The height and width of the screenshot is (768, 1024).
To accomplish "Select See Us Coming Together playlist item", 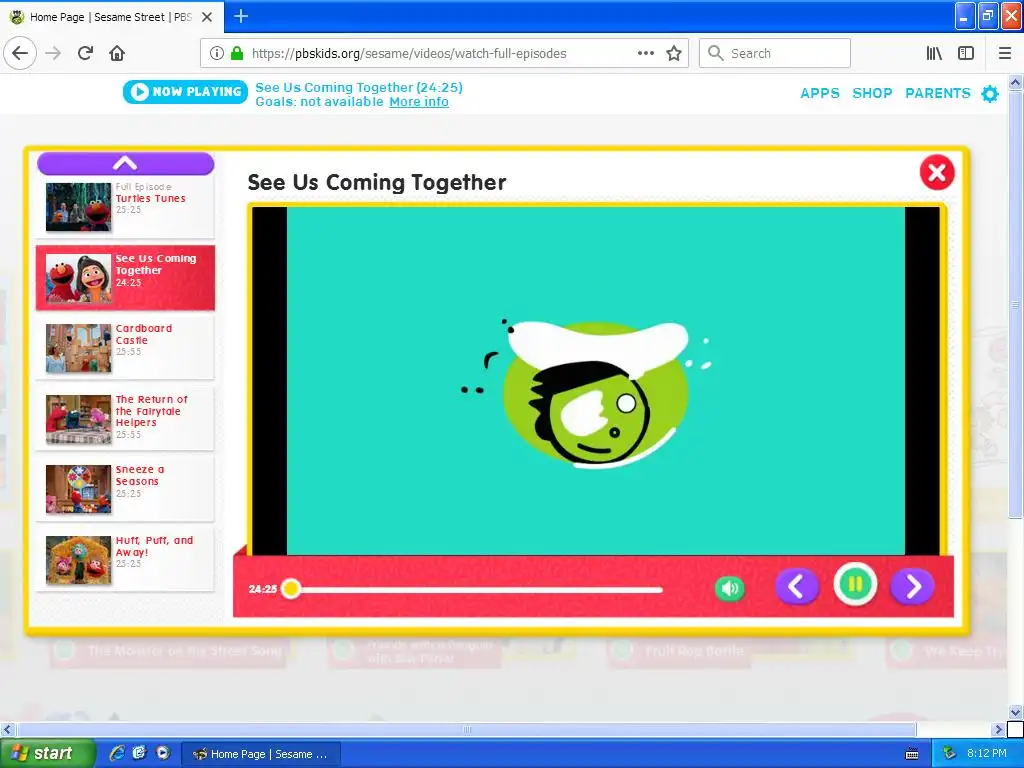I will [x=125, y=278].
